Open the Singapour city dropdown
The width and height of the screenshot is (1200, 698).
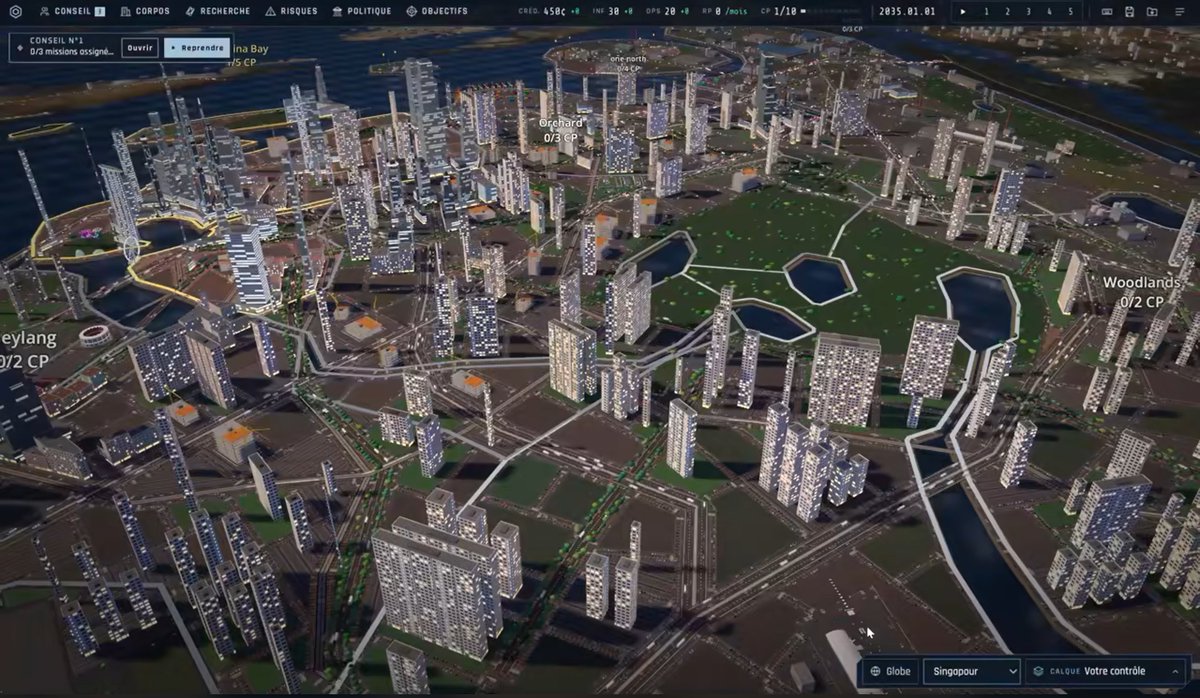pyautogui.click(x=971, y=671)
